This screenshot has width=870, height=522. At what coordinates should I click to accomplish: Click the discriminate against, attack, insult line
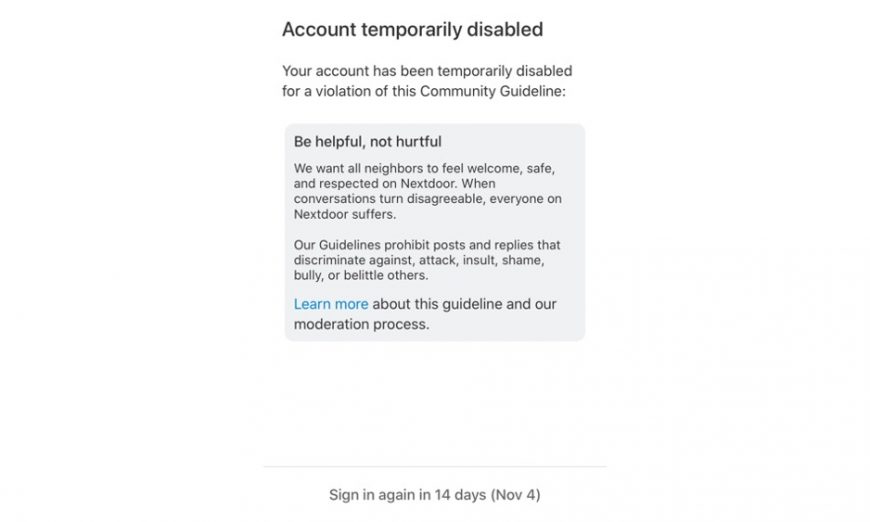click(x=419, y=260)
